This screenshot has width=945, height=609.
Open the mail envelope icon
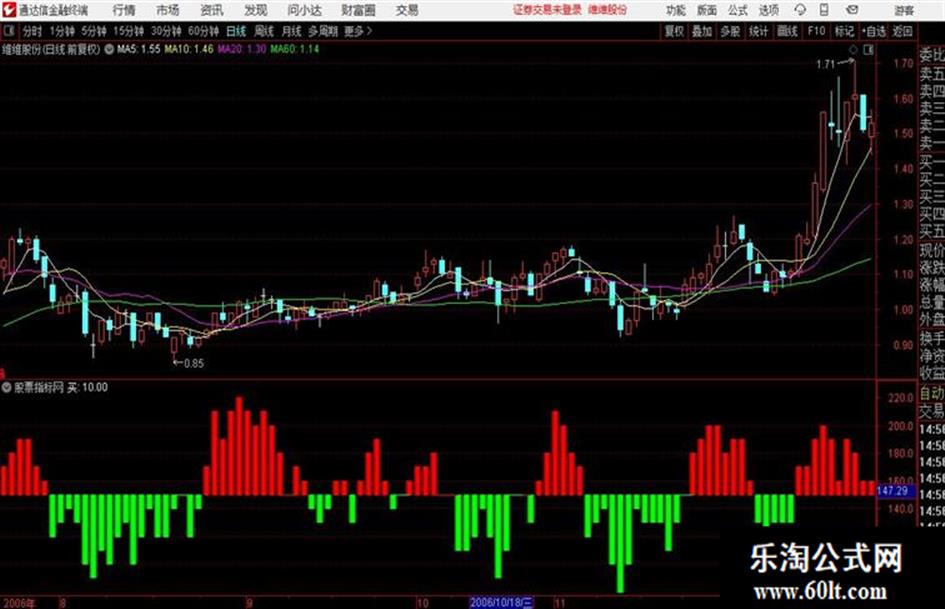(x=852, y=10)
